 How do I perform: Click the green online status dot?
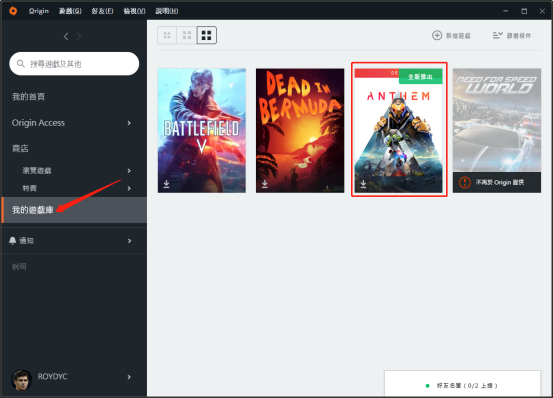(x=427, y=386)
